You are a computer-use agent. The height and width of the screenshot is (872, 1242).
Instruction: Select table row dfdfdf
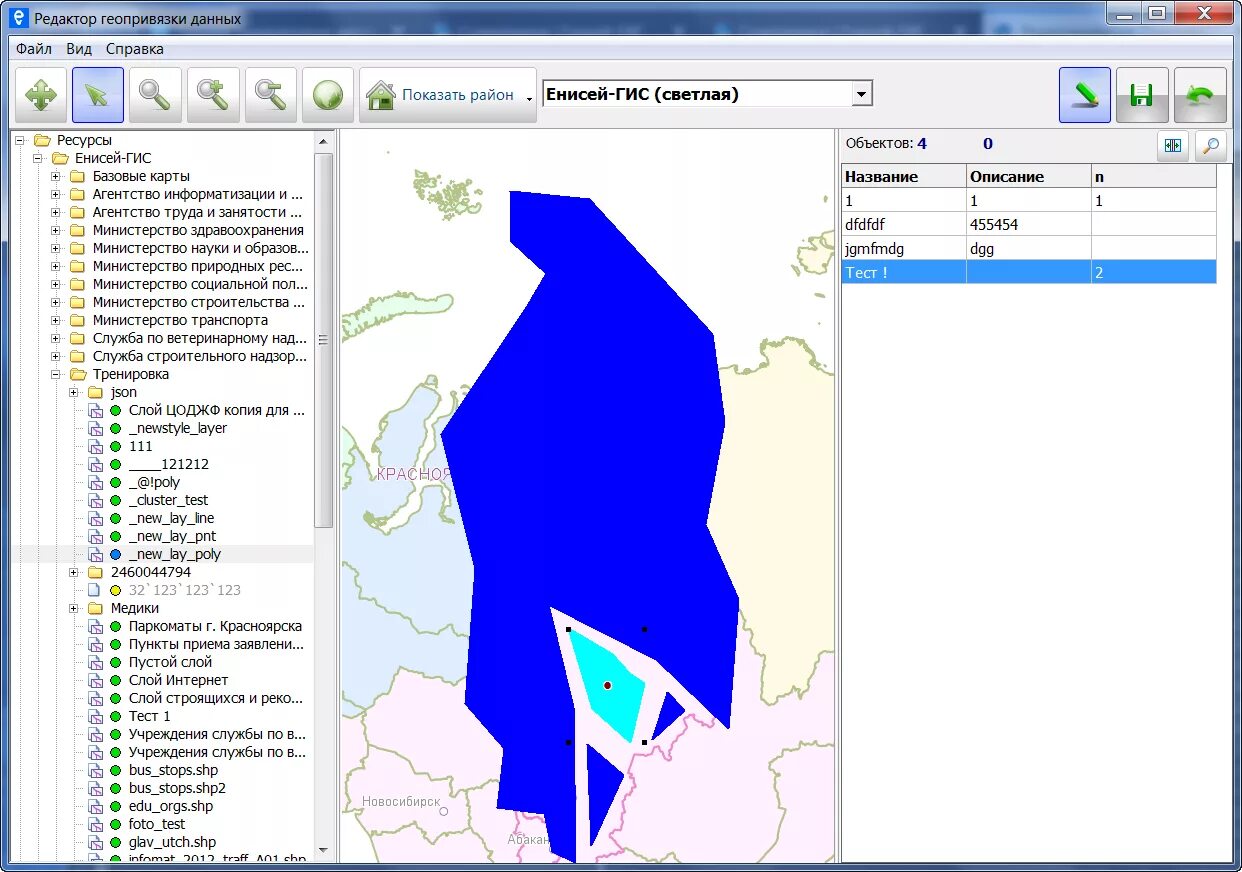click(1029, 224)
